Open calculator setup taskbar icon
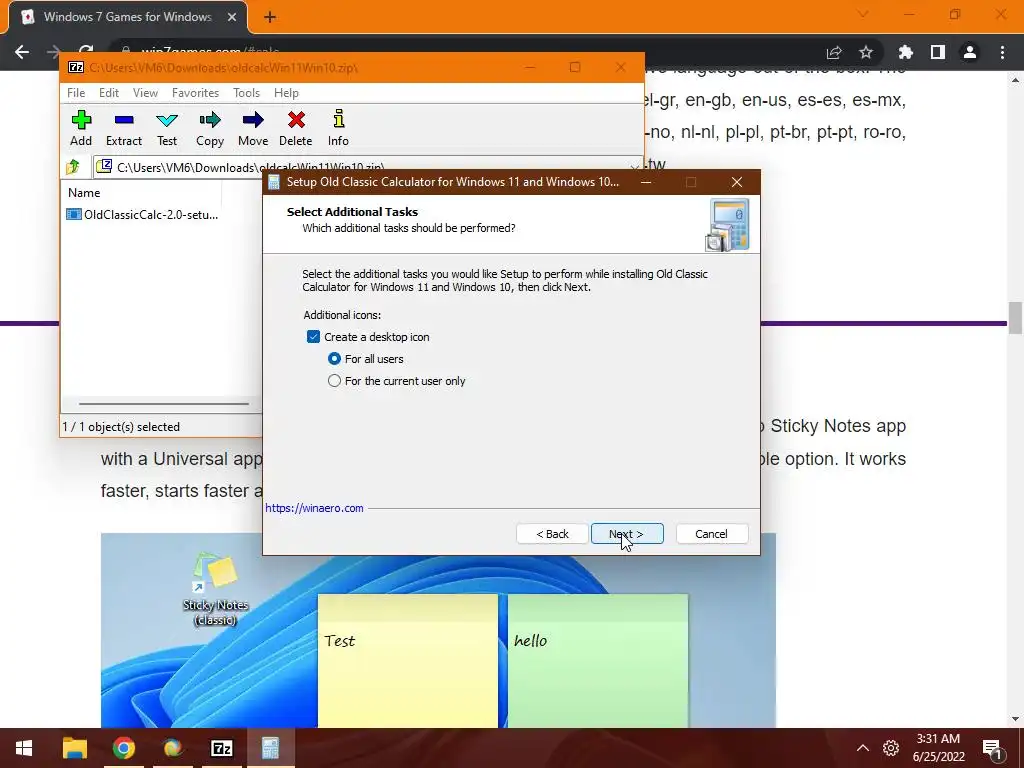 pos(270,748)
